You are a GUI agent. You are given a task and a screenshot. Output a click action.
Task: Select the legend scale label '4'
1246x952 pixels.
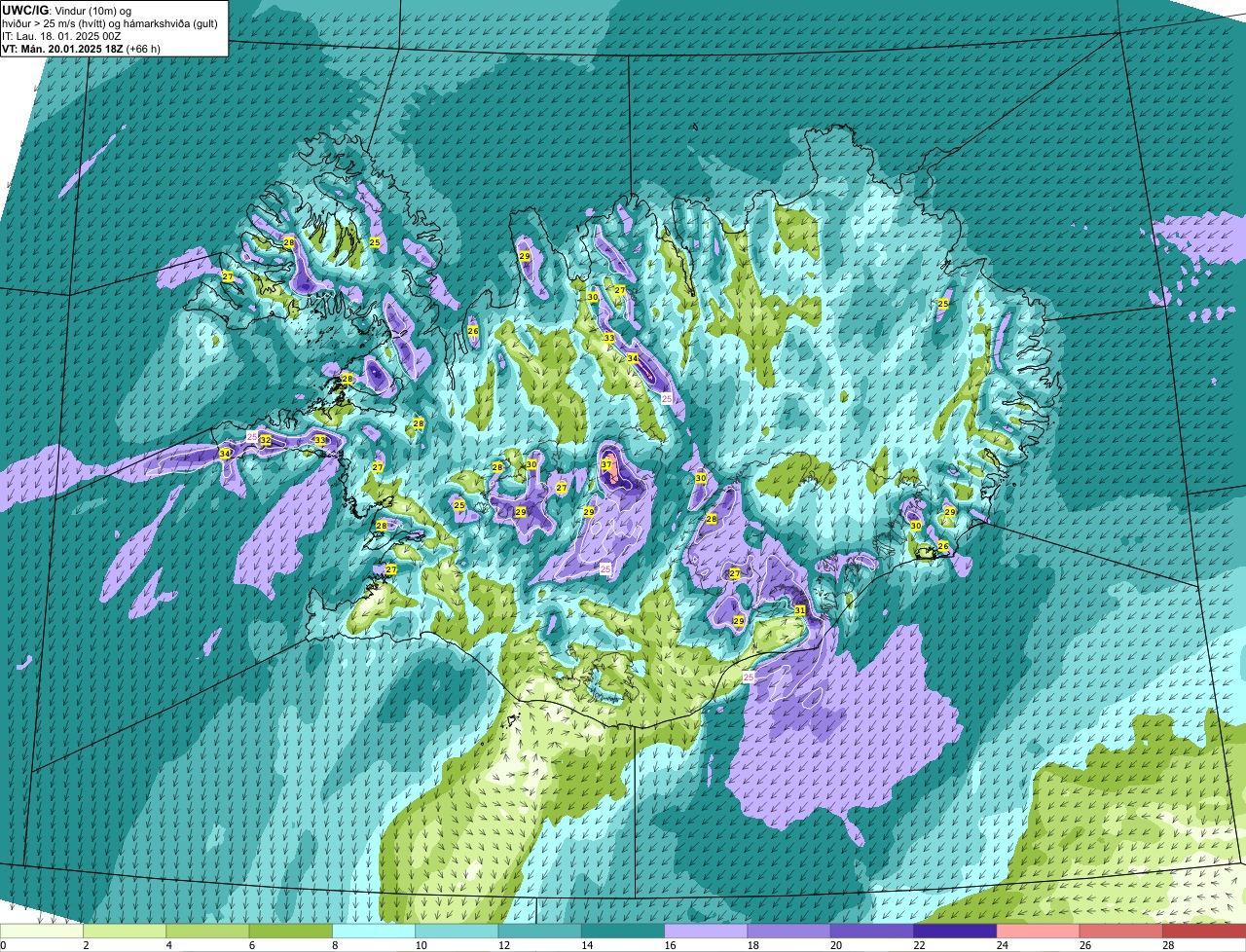[x=168, y=945]
